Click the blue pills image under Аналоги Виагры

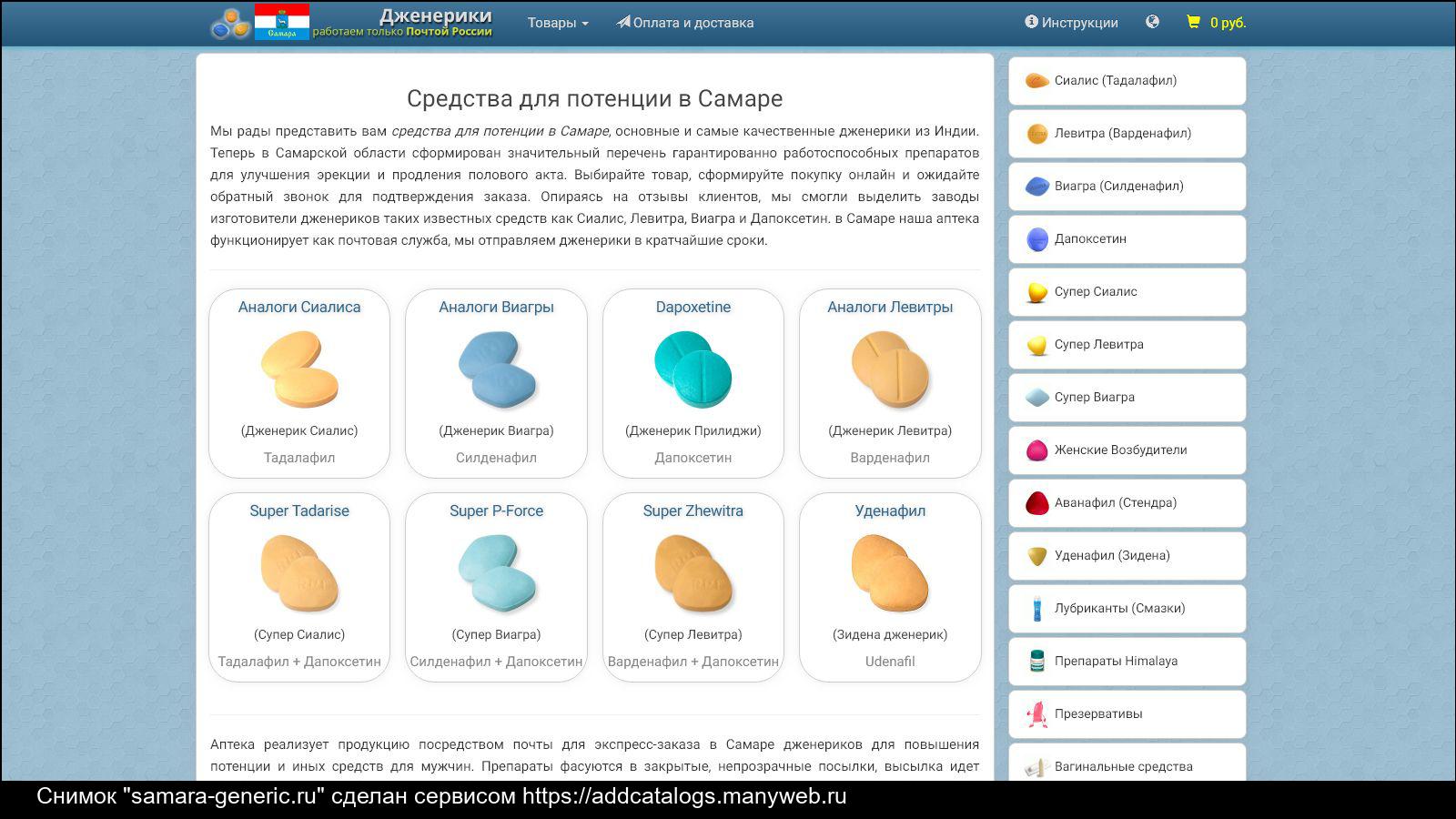click(497, 369)
